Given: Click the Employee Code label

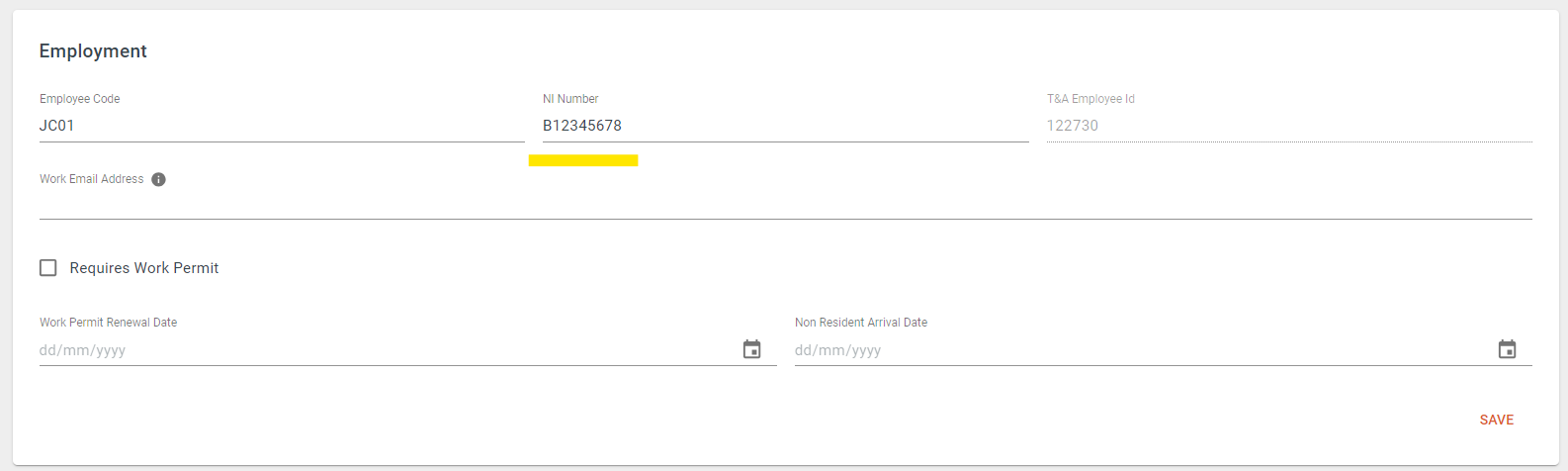Looking at the screenshot, I should 80,99.
